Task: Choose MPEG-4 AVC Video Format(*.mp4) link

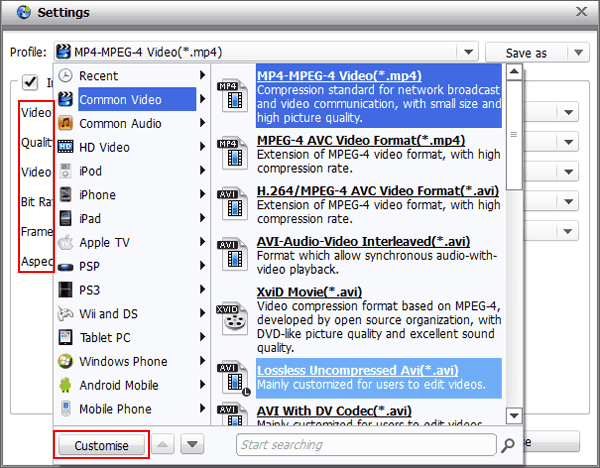Action: (361, 140)
